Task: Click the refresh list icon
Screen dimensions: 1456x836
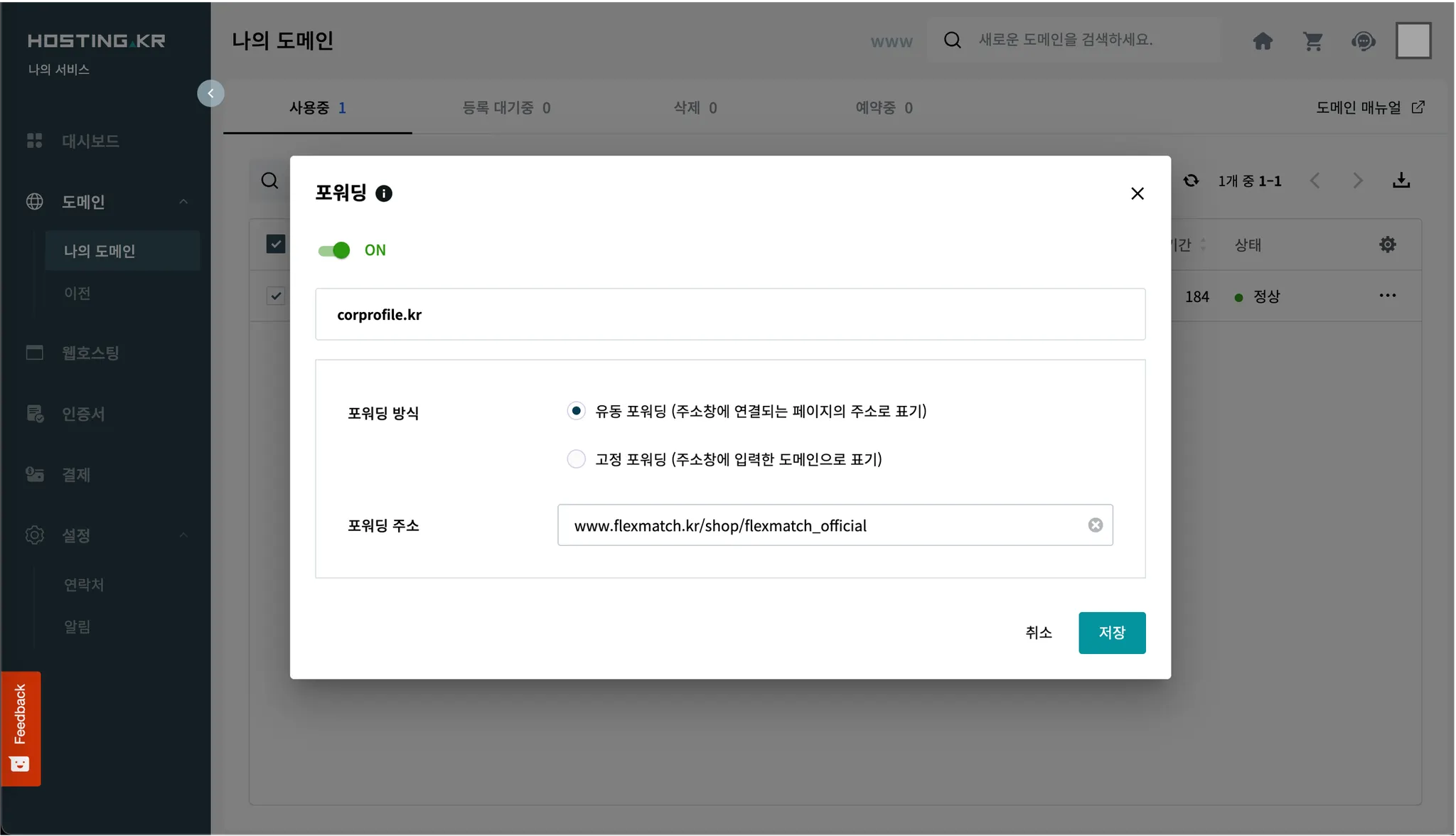Action: click(x=1191, y=181)
